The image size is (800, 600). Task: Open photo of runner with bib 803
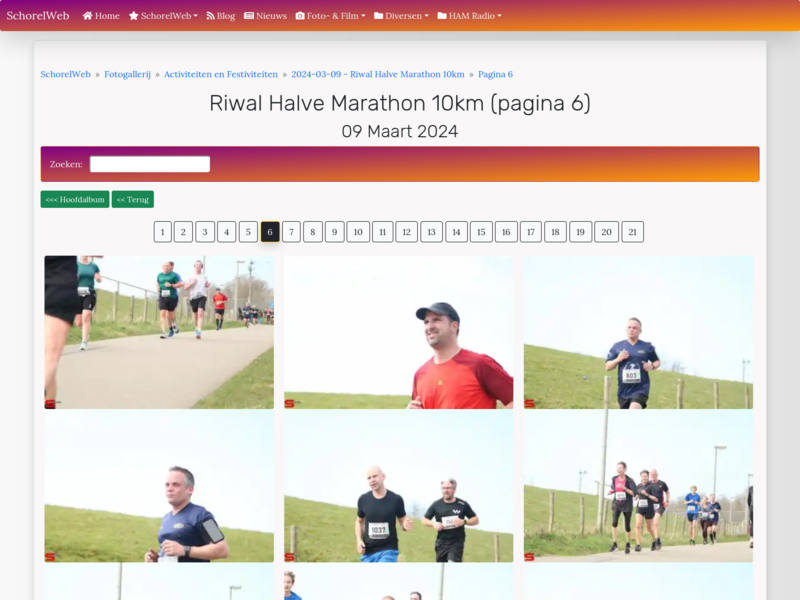pos(638,332)
